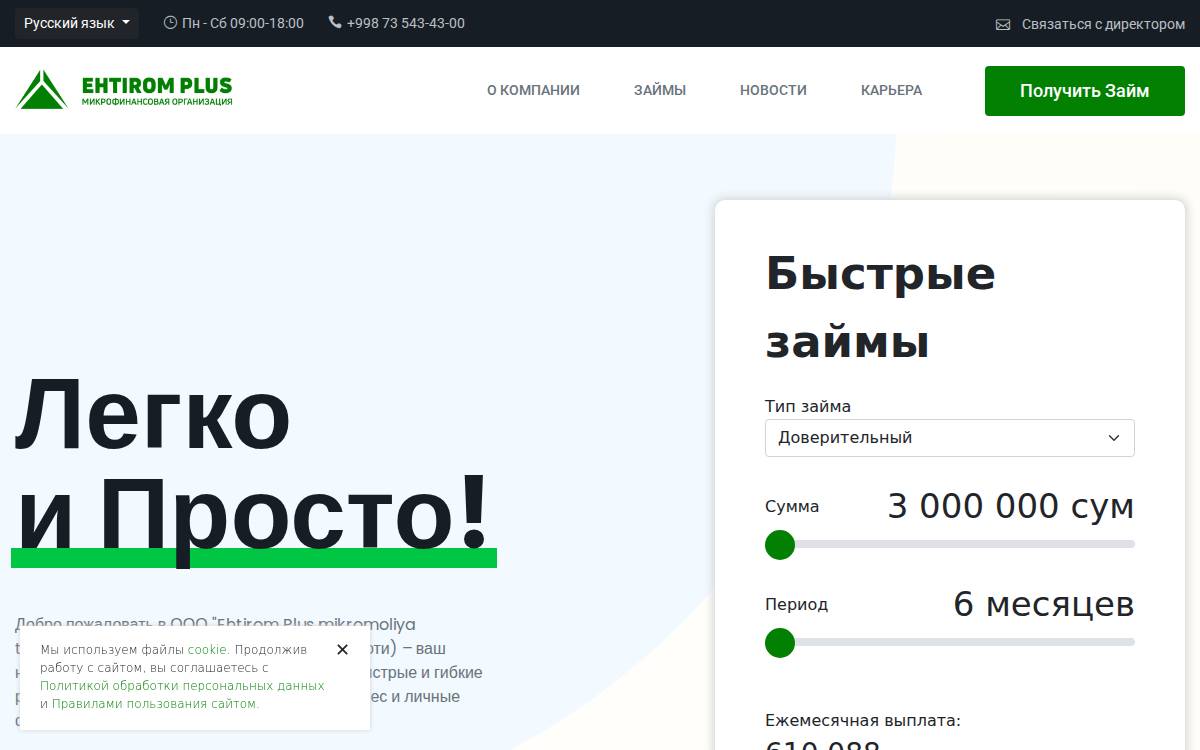Click the Быстрые займы heading
The width and height of the screenshot is (1200, 750).
pyautogui.click(x=881, y=307)
